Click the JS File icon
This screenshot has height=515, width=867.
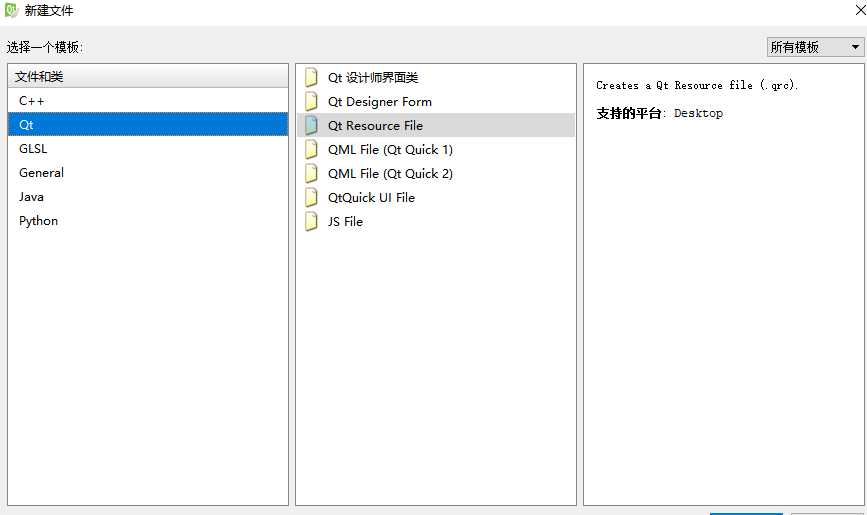click(311, 221)
